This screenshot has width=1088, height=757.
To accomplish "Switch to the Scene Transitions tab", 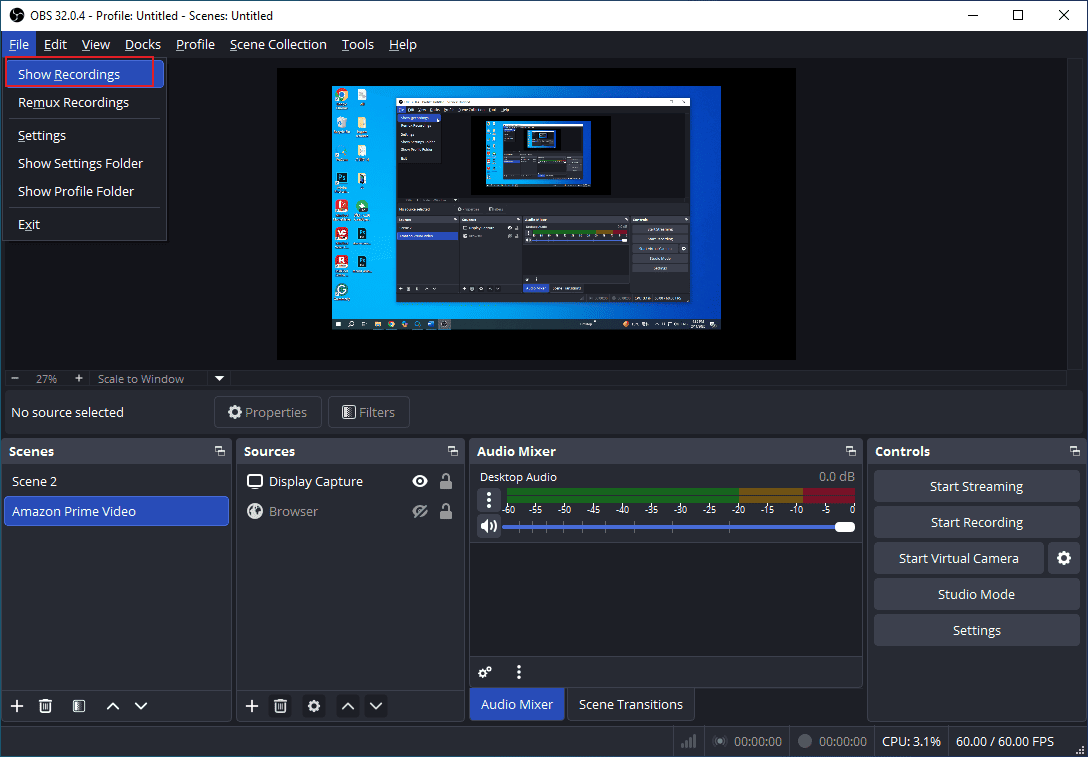I will tap(630, 704).
